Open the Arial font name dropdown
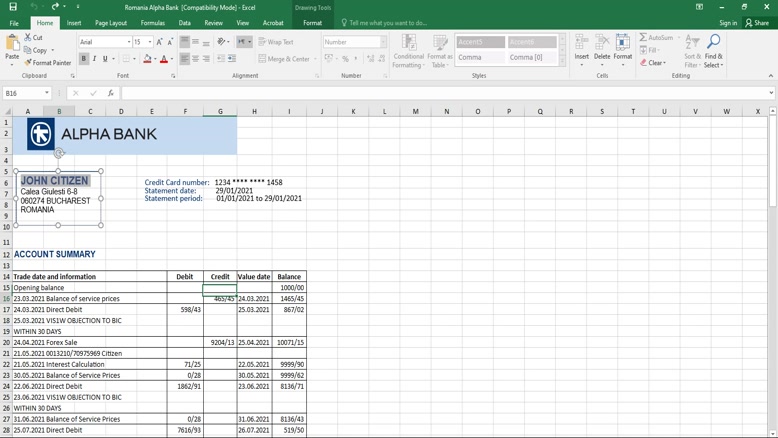Image resolution: width=778 pixels, height=438 pixels. 129,42
